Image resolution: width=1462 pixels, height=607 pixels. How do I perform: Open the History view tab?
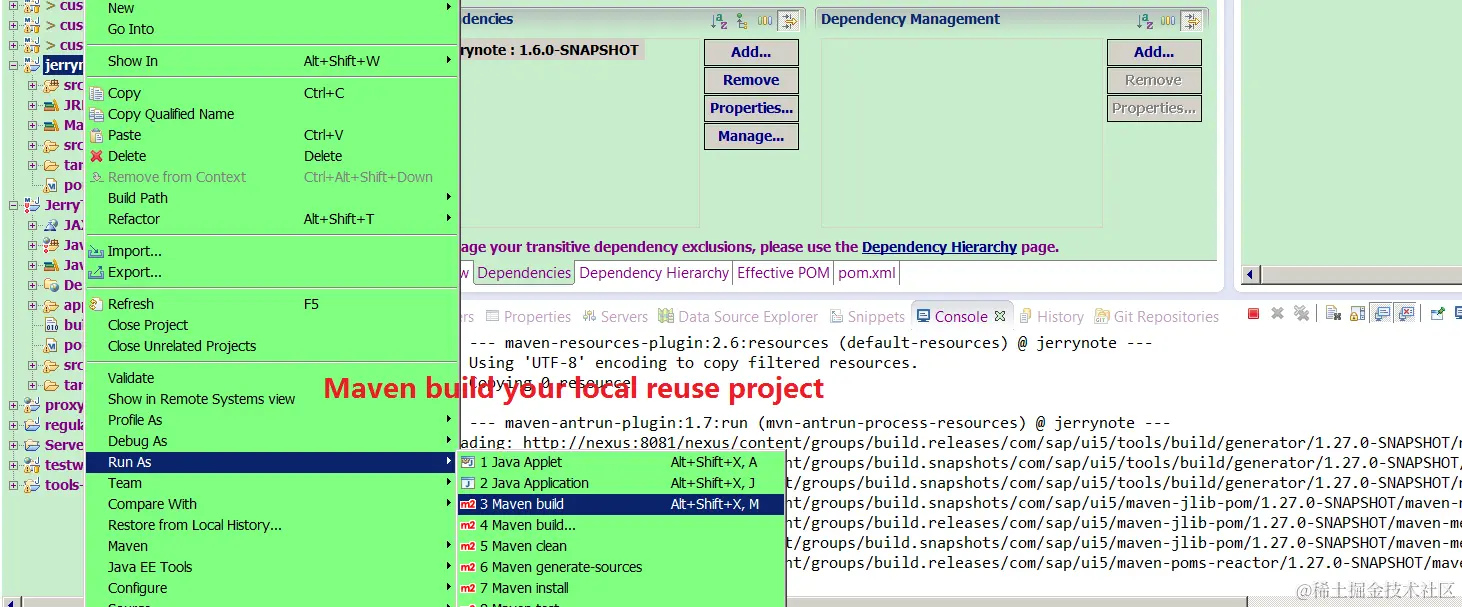click(1051, 316)
